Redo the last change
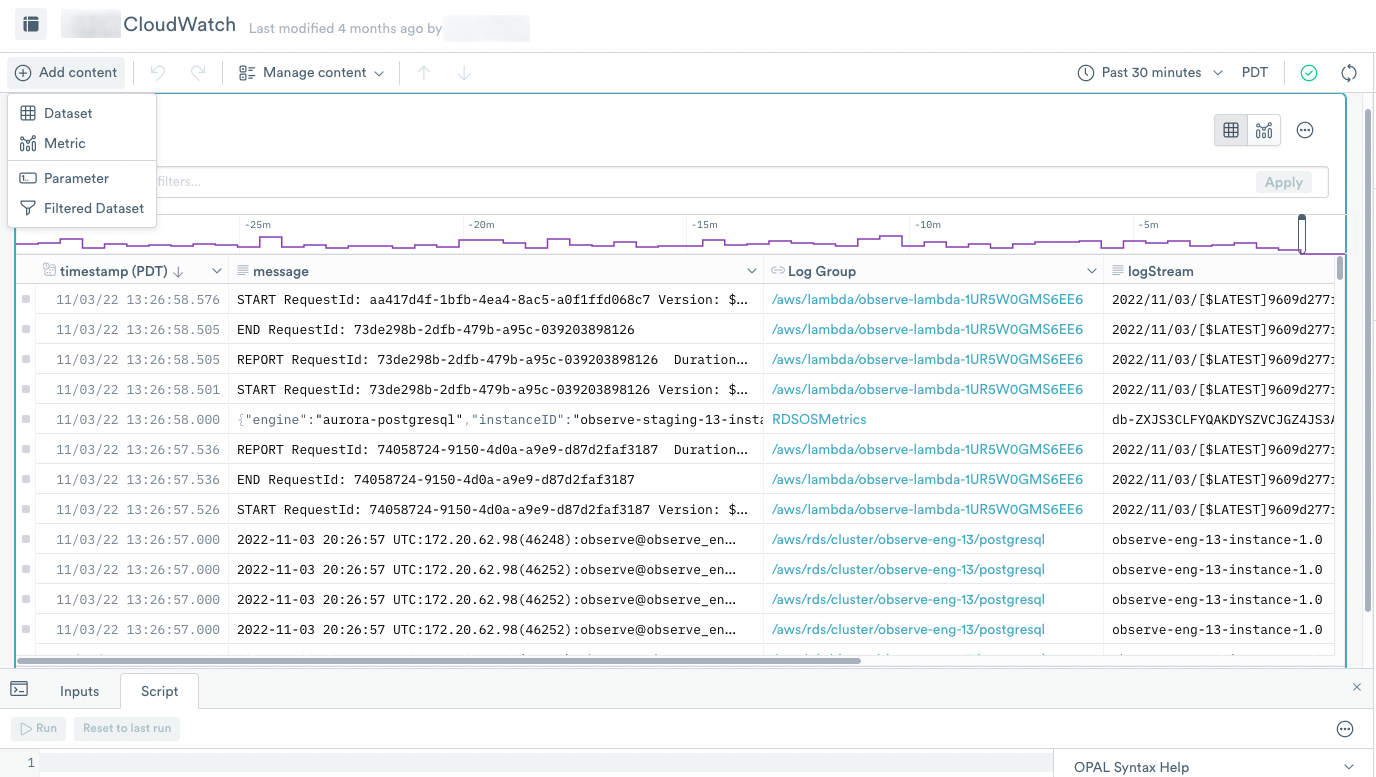The height and width of the screenshot is (777, 1376). coord(198,73)
